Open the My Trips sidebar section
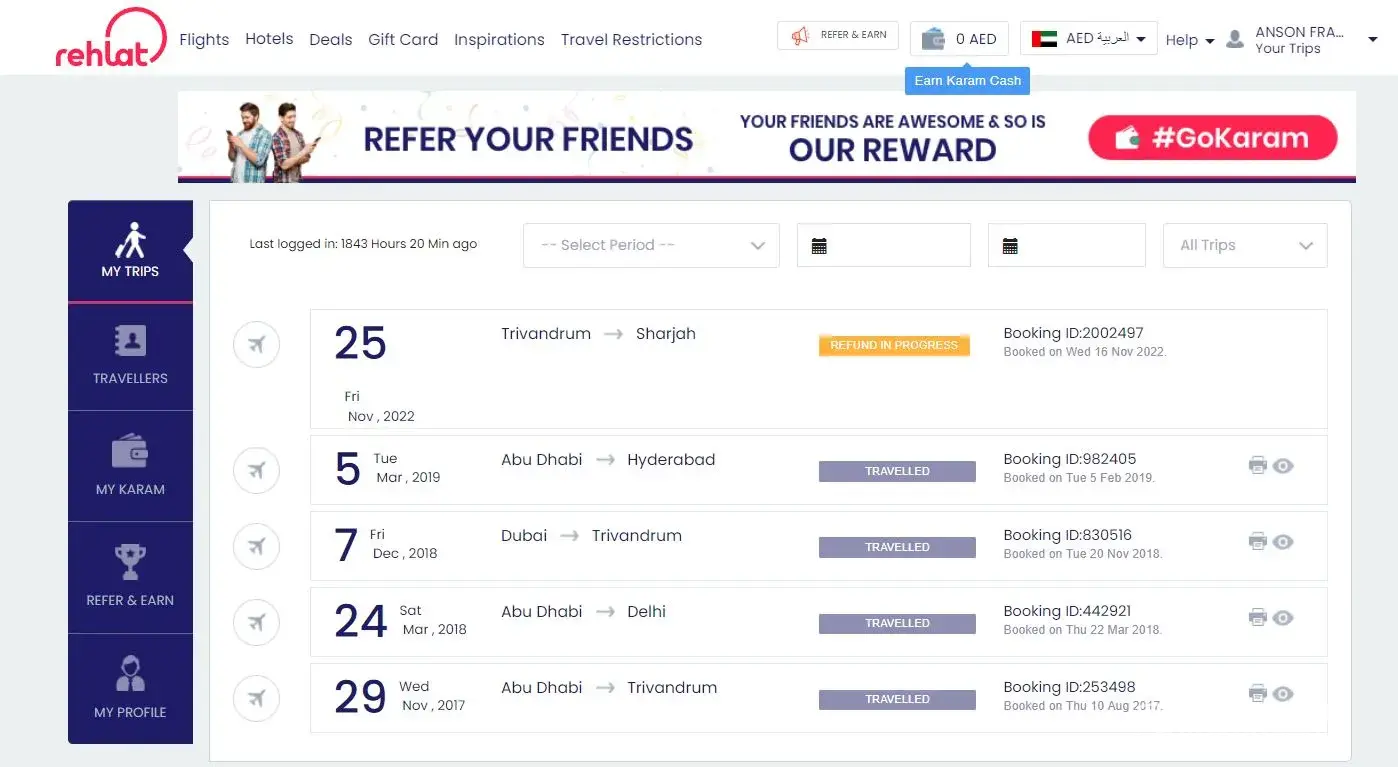 (130, 251)
